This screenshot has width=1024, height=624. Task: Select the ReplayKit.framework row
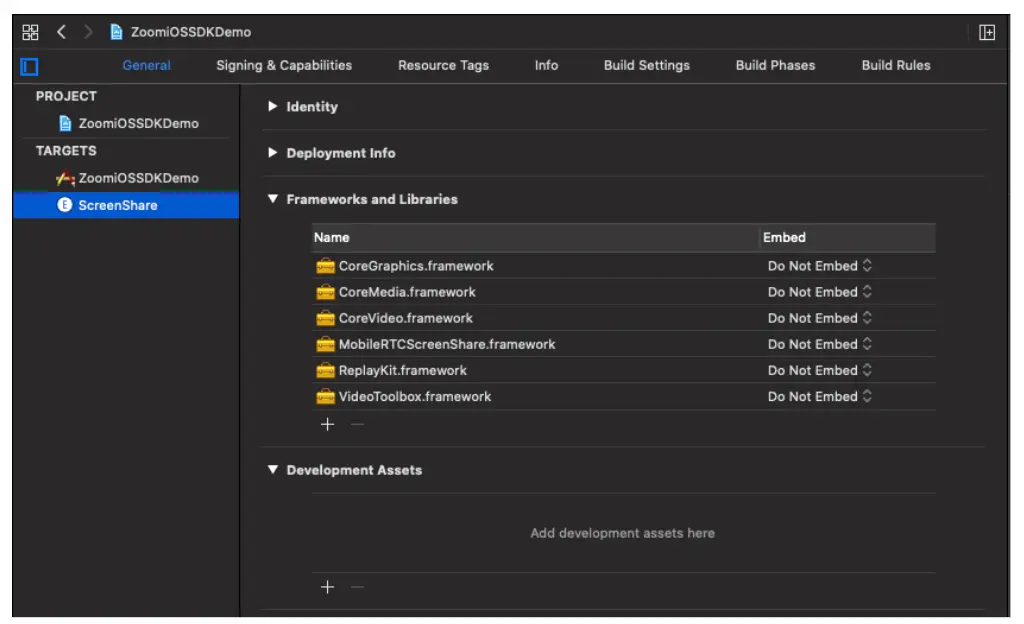(x=402, y=370)
